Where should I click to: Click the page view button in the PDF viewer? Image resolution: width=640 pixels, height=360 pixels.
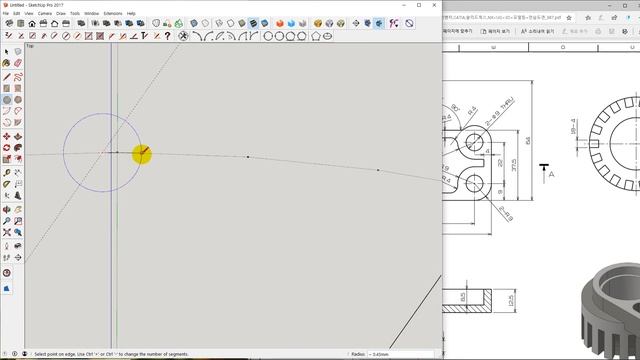tap(495, 31)
